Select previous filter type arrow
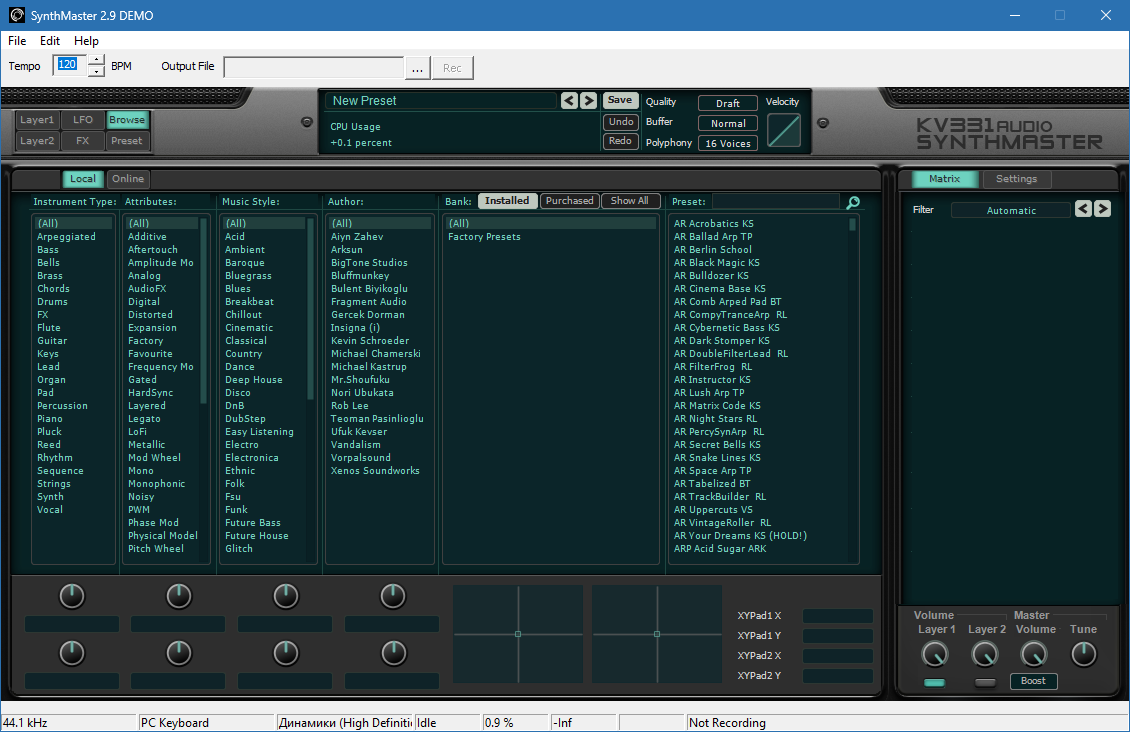This screenshot has width=1130, height=732. 1083,209
